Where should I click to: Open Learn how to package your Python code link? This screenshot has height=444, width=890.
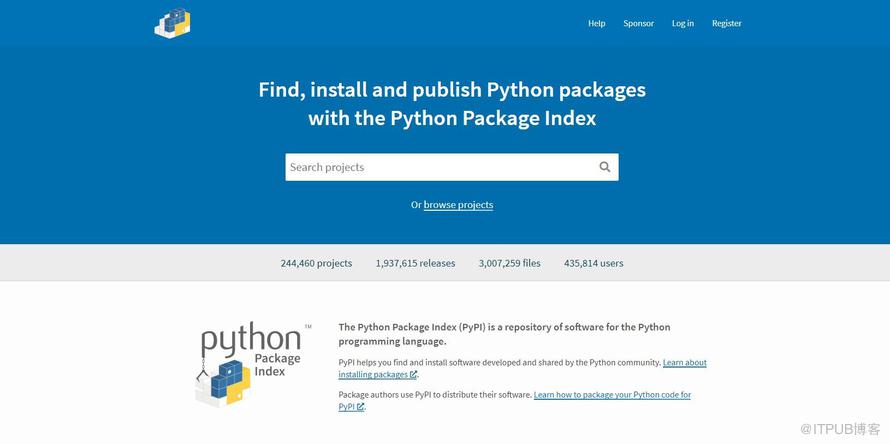(515, 400)
